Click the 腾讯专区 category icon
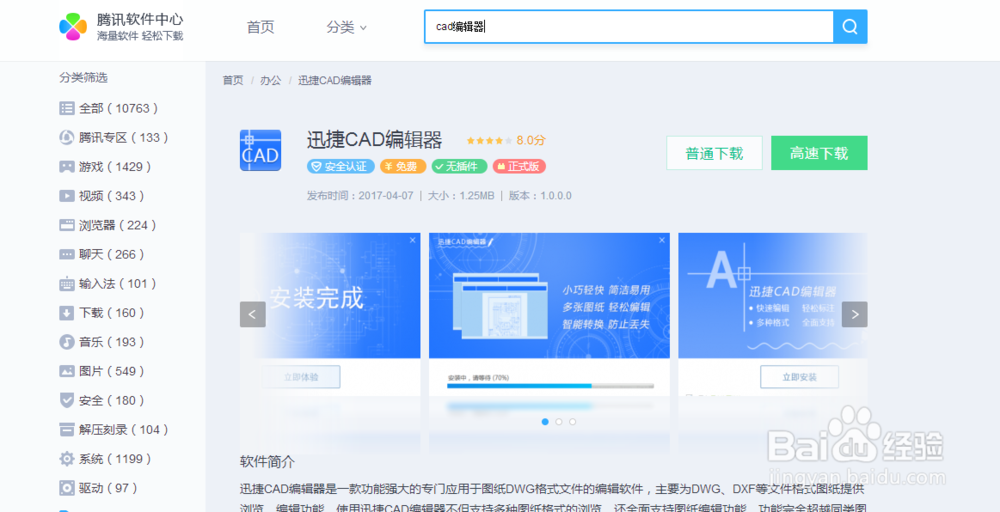Screen dimensions: 1000x512 67,138
